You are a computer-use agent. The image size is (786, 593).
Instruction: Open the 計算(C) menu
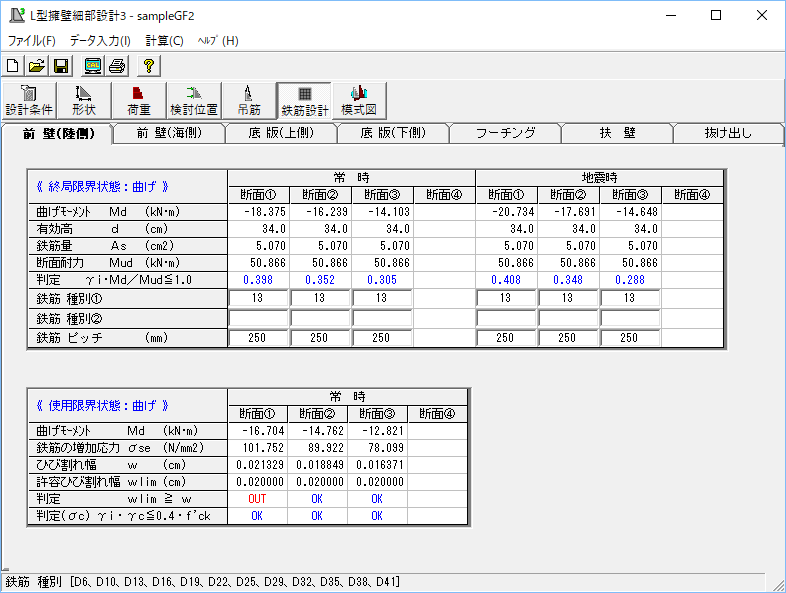click(x=164, y=41)
